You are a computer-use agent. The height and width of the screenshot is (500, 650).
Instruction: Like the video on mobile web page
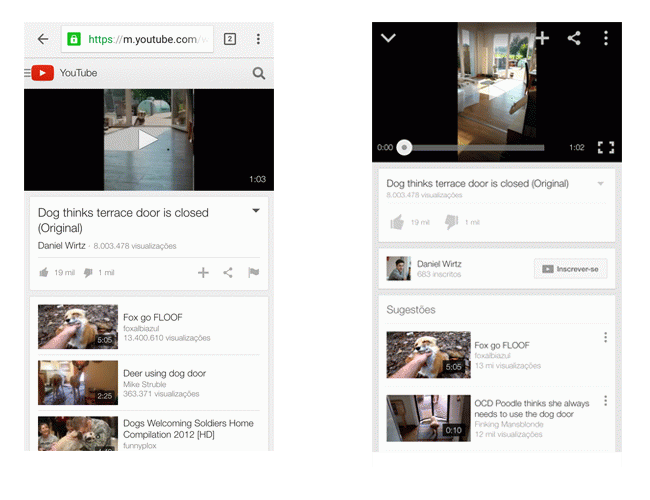[x=44, y=272]
